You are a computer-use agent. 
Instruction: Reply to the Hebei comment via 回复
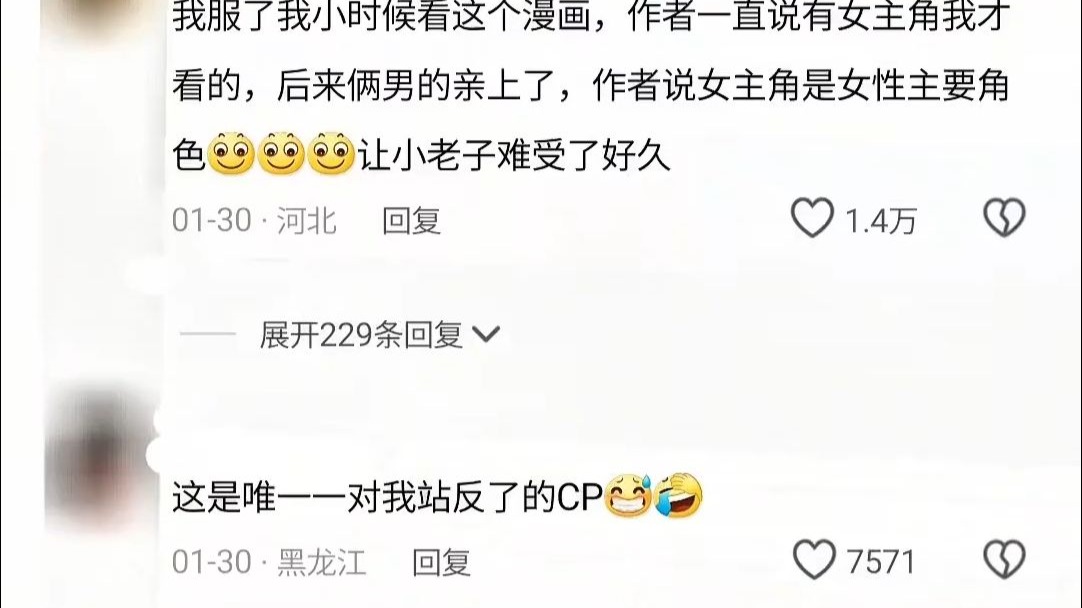point(411,221)
